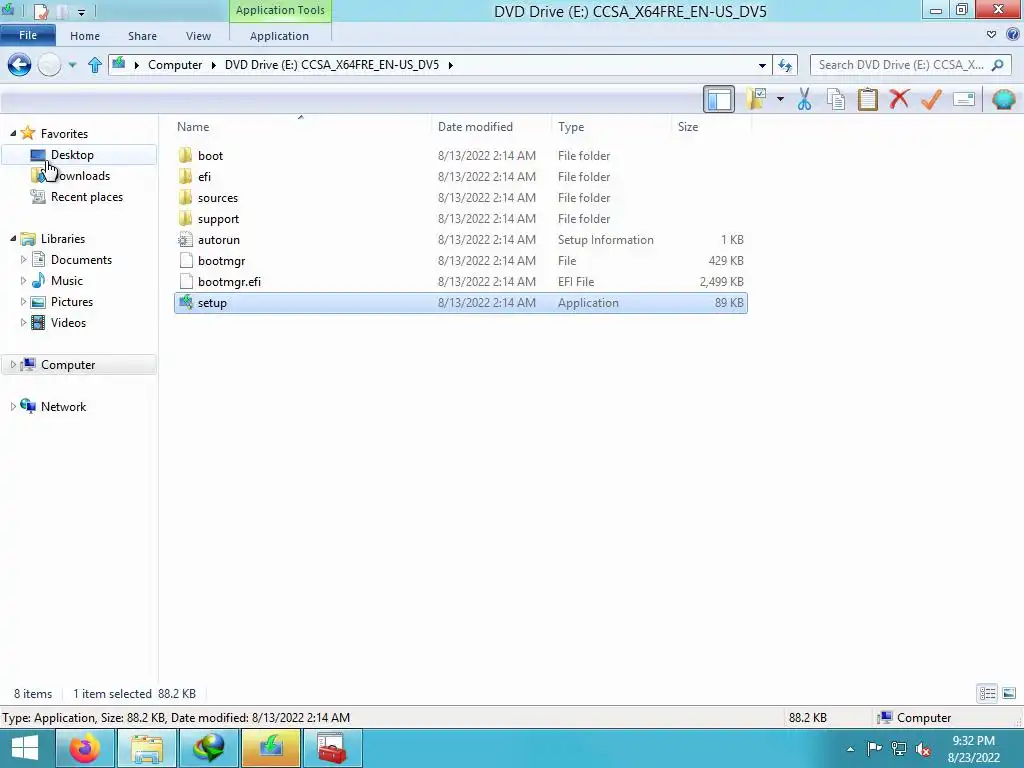Open the teal shell icon in toolbar
Viewport: 1024px width, 768px height.
click(1003, 99)
